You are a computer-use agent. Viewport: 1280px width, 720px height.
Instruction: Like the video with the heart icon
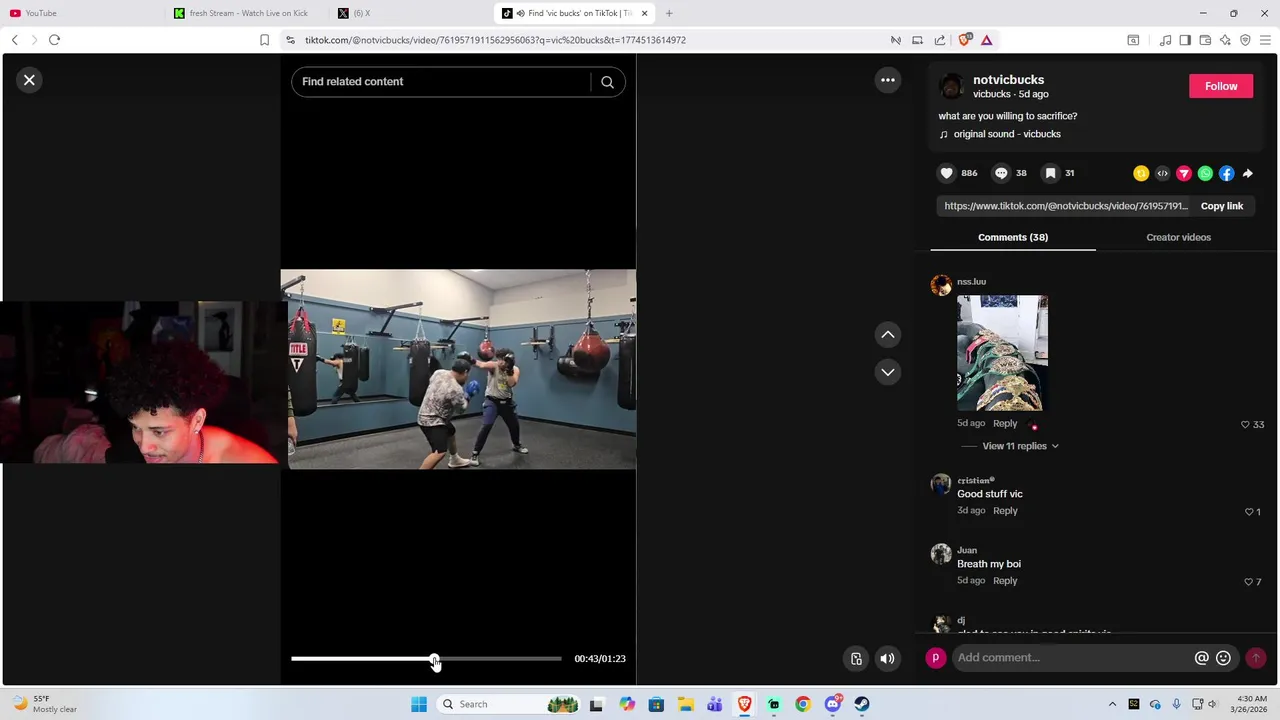(946, 173)
